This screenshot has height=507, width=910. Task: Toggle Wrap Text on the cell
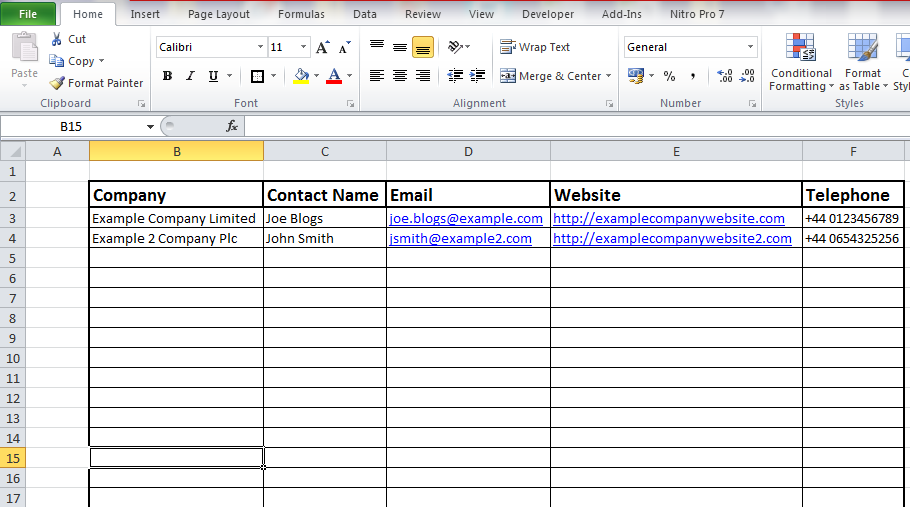(x=535, y=47)
